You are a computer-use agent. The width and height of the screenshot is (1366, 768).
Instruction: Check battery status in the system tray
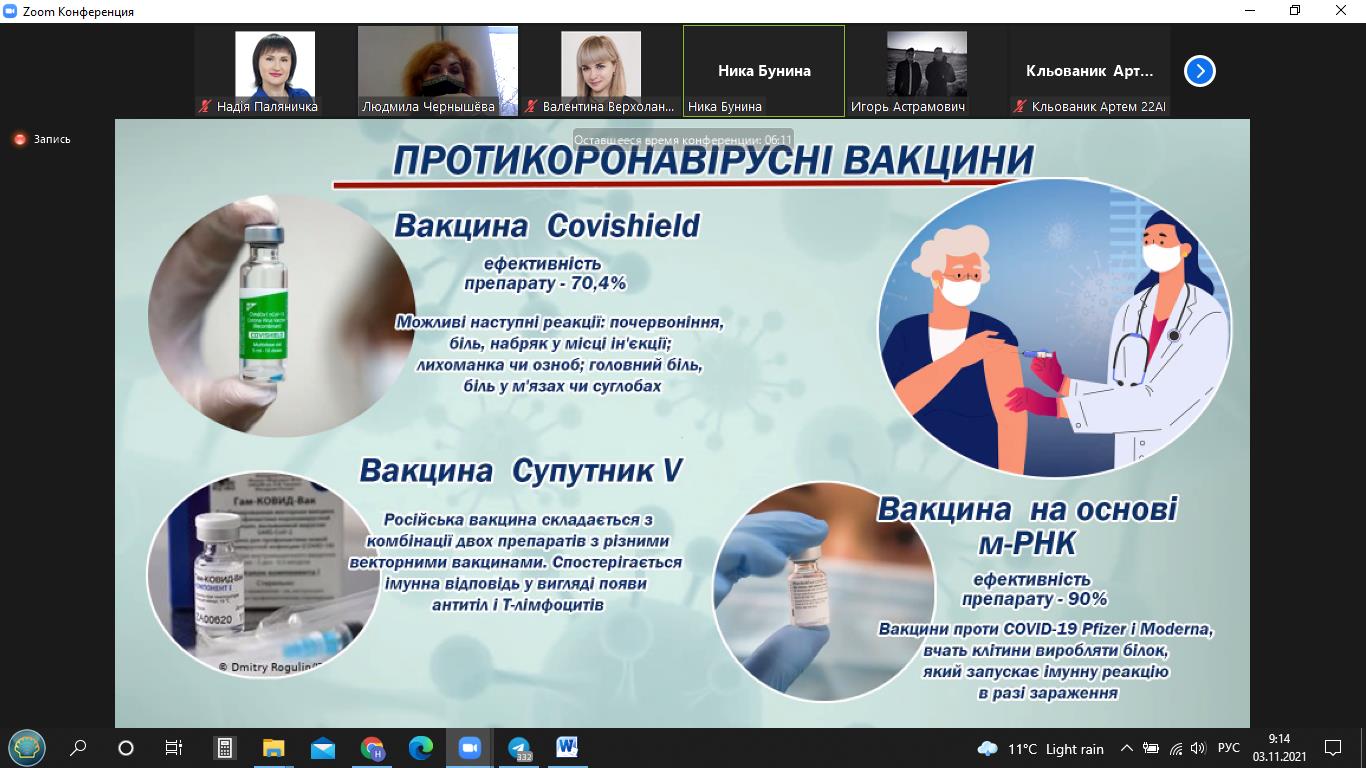point(1151,748)
